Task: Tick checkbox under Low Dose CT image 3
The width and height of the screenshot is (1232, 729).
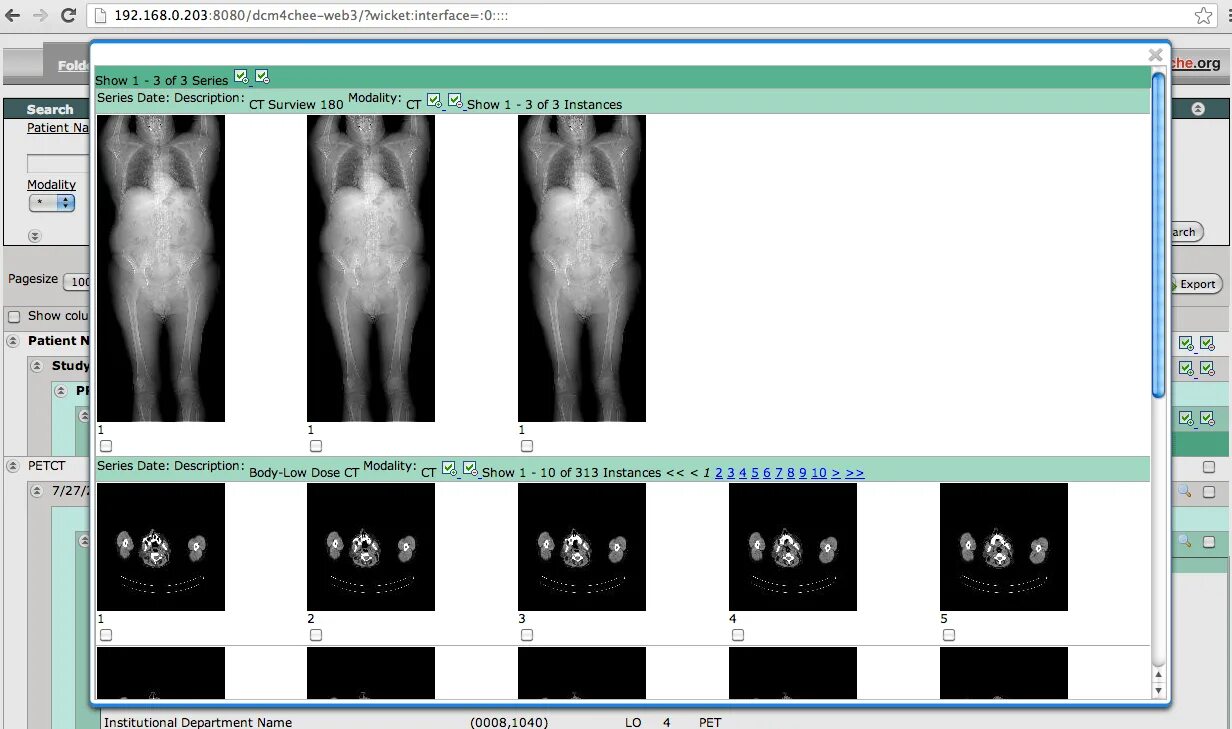Action: (x=527, y=635)
